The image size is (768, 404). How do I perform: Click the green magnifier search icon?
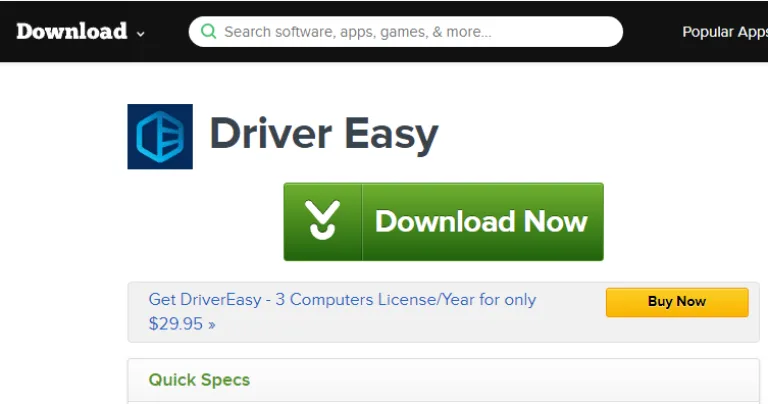point(208,32)
